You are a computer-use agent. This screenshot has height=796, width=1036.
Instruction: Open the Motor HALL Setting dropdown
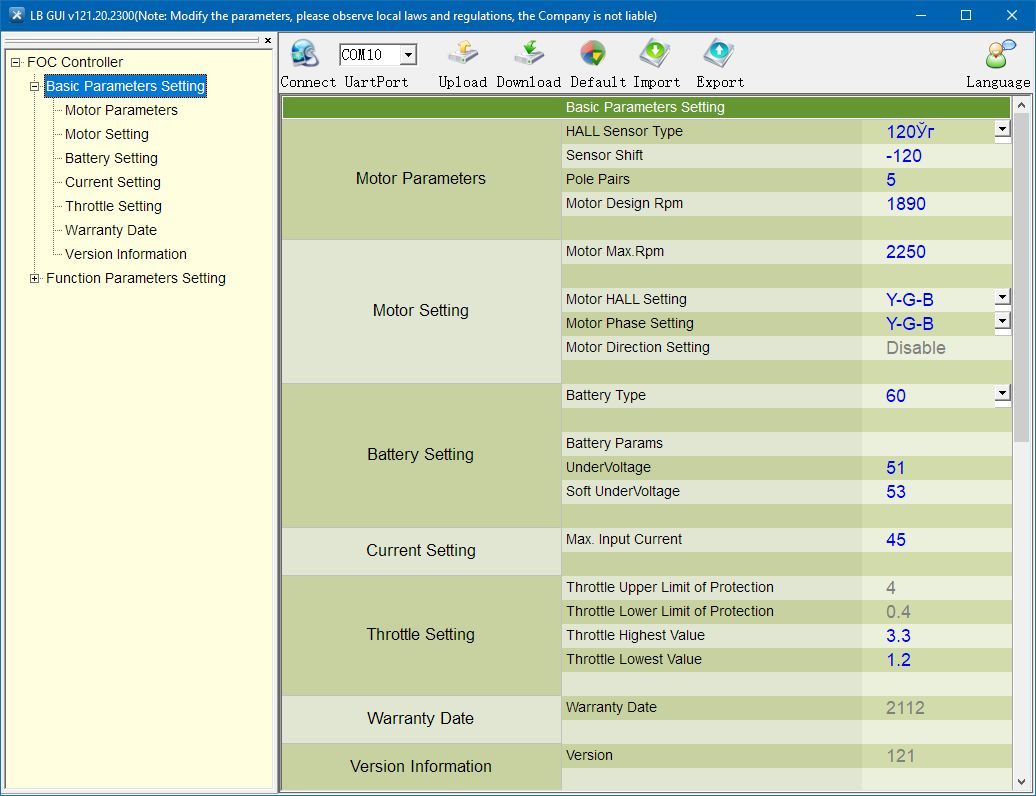point(1002,298)
